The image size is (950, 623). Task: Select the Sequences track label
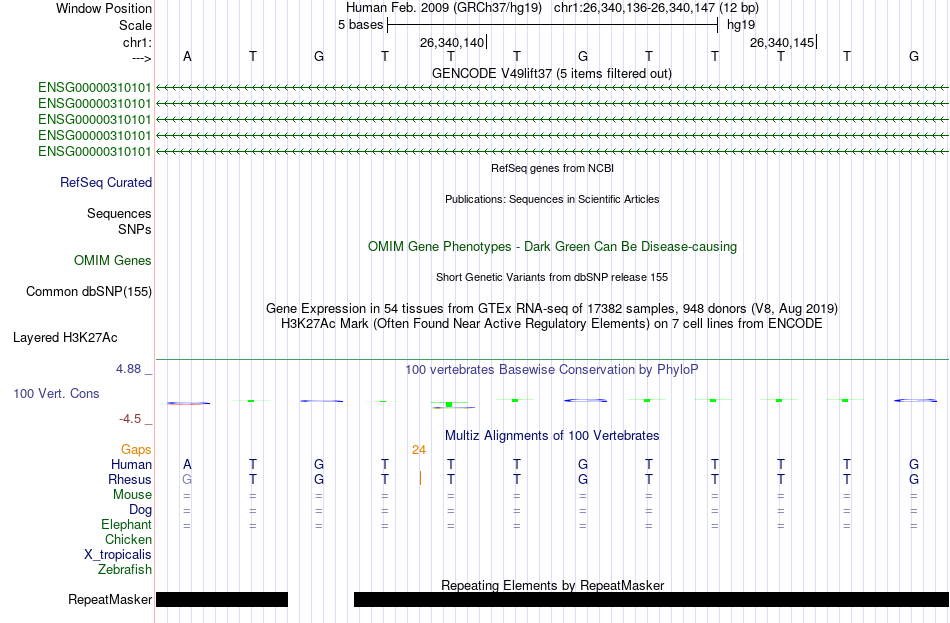point(119,213)
